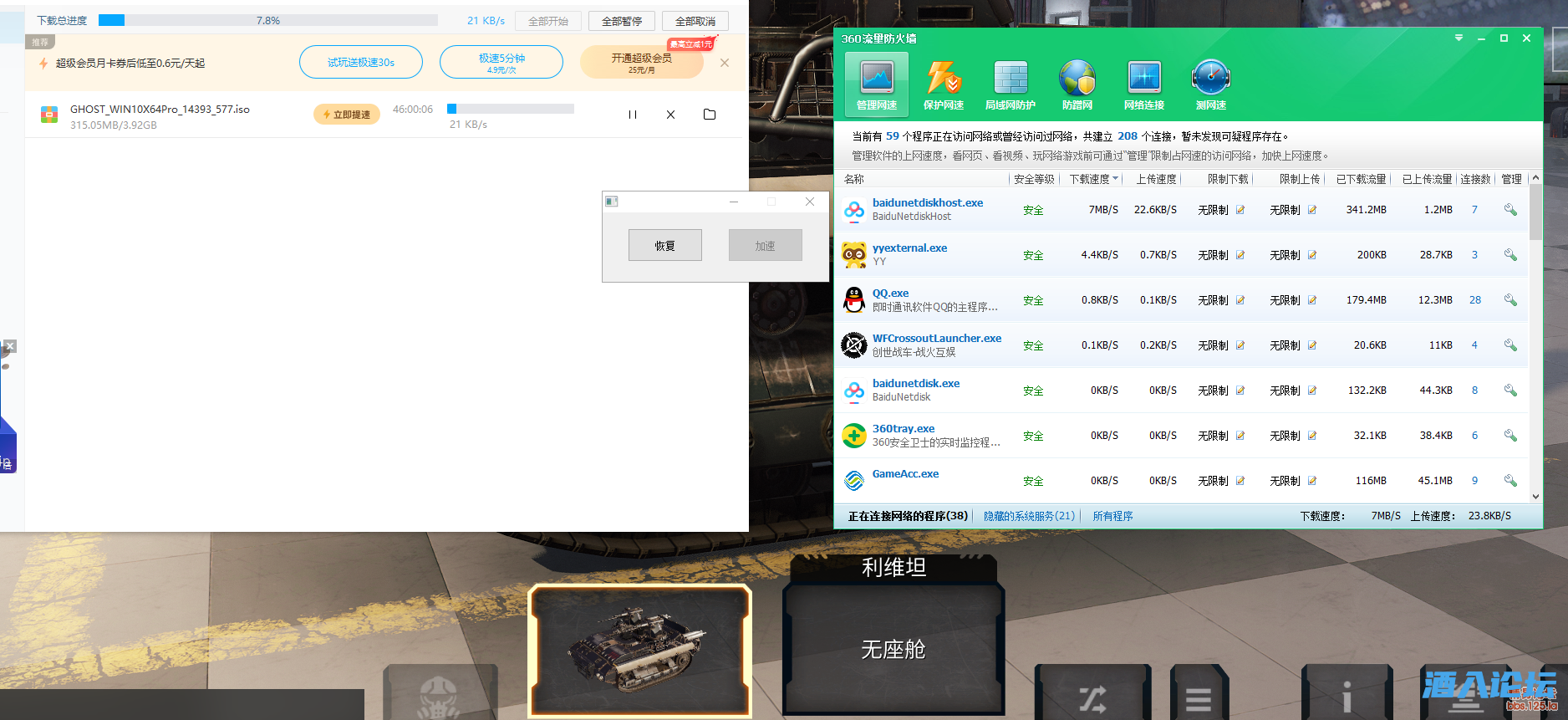Select the tank vehicle thumbnail

tap(639, 651)
